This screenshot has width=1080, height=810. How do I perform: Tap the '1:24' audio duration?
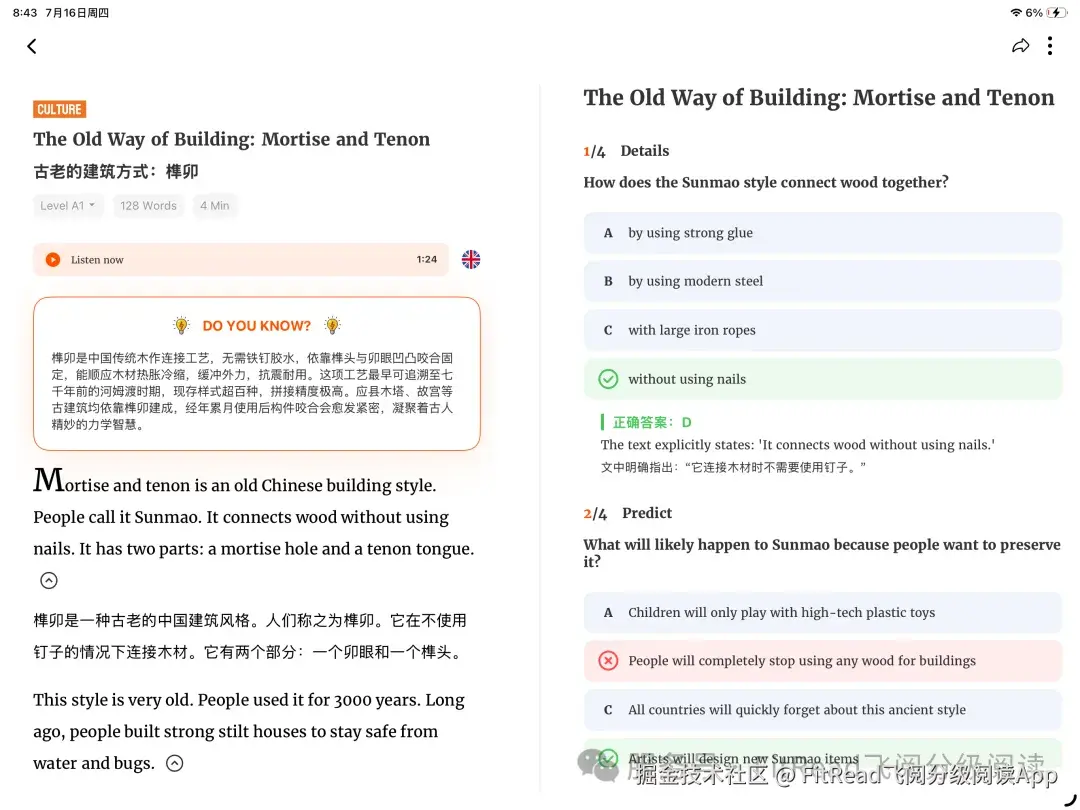point(426,260)
